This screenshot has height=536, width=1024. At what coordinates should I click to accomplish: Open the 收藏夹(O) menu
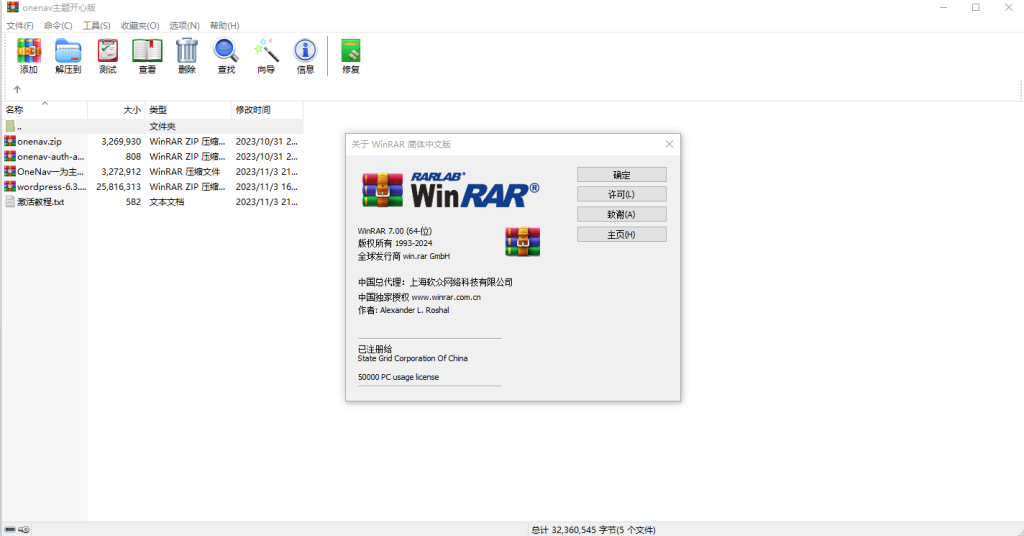(x=140, y=25)
